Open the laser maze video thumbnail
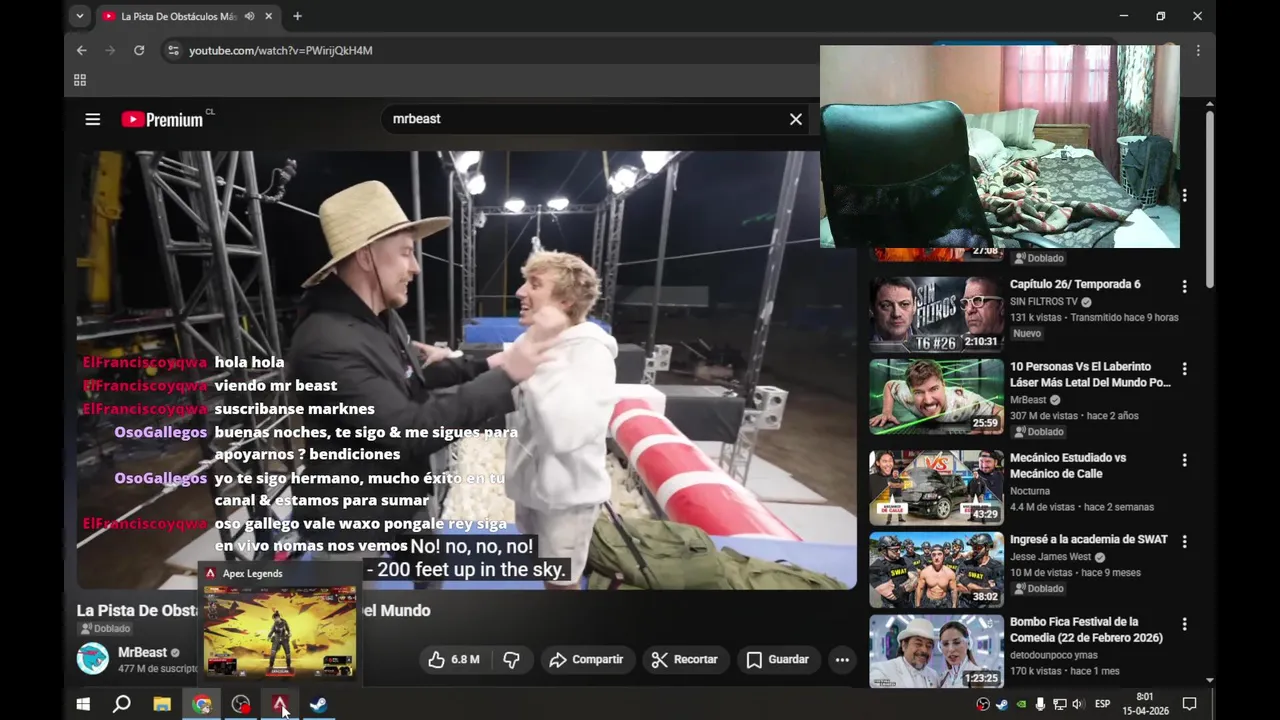This screenshot has width=1280, height=720. pos(936,396)
